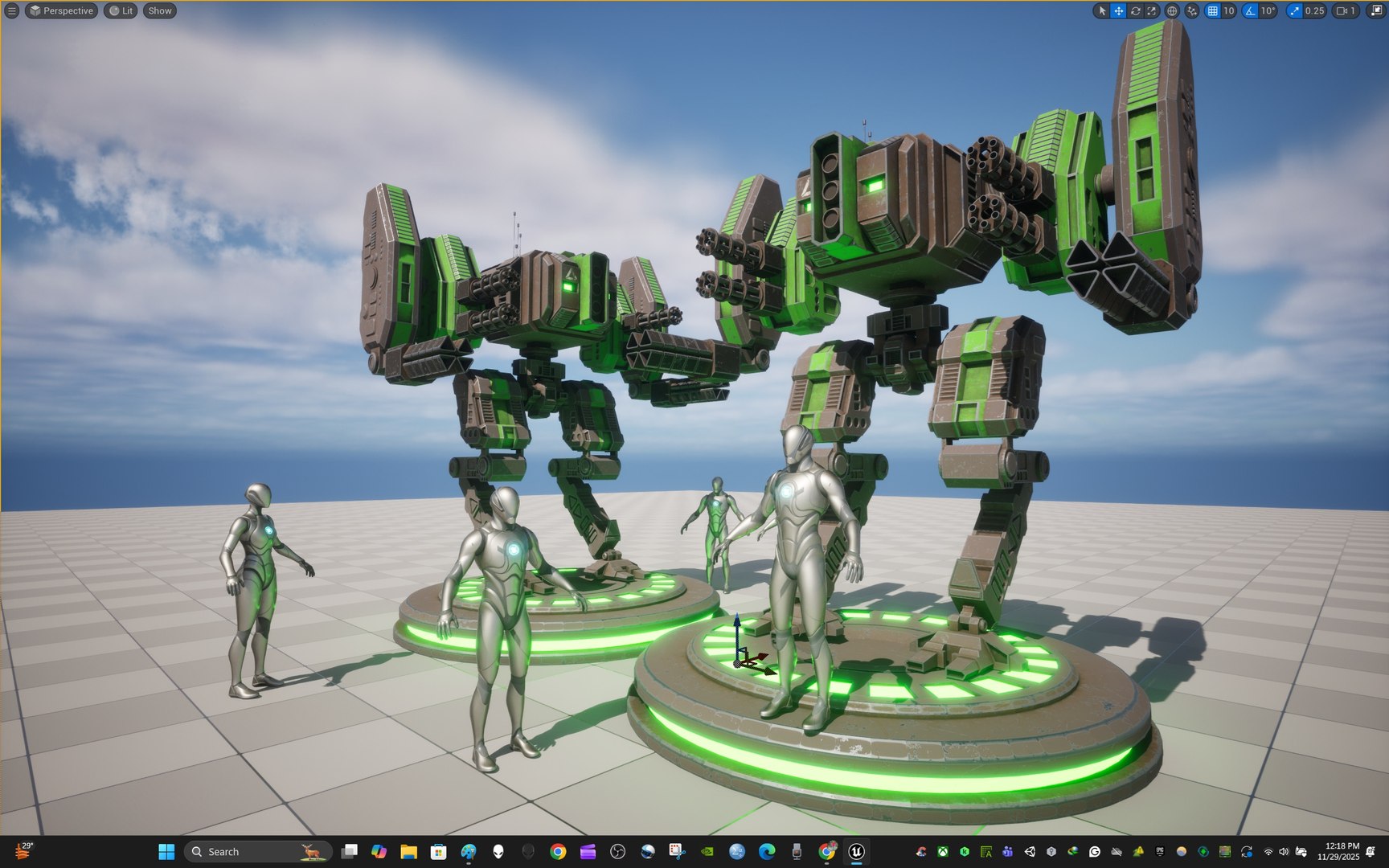Open rotation snap value 10°

coord(1268,10)
